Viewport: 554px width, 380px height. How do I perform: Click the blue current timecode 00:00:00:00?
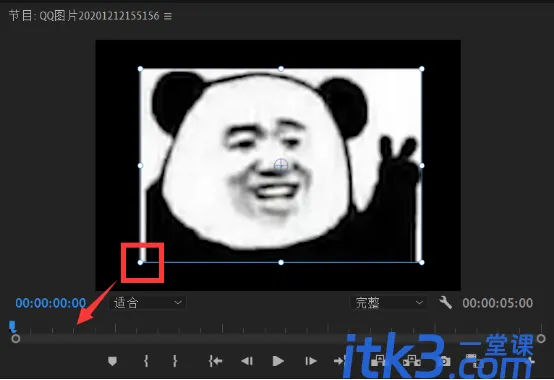coord(51,303)
